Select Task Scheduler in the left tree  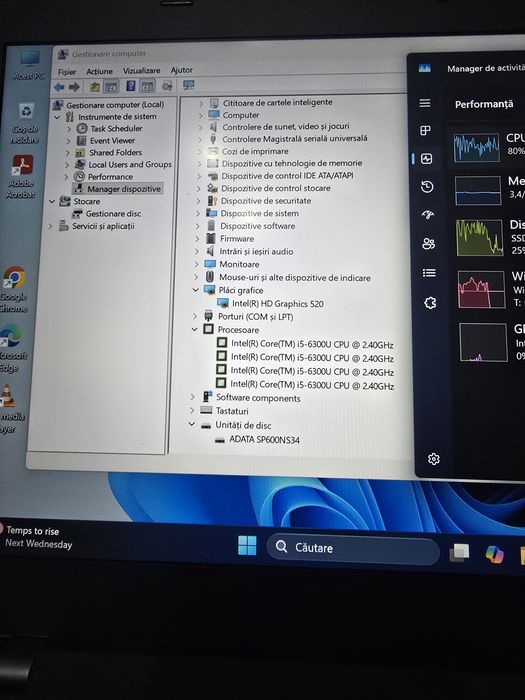pyautogui.click(x=116, y=129)
